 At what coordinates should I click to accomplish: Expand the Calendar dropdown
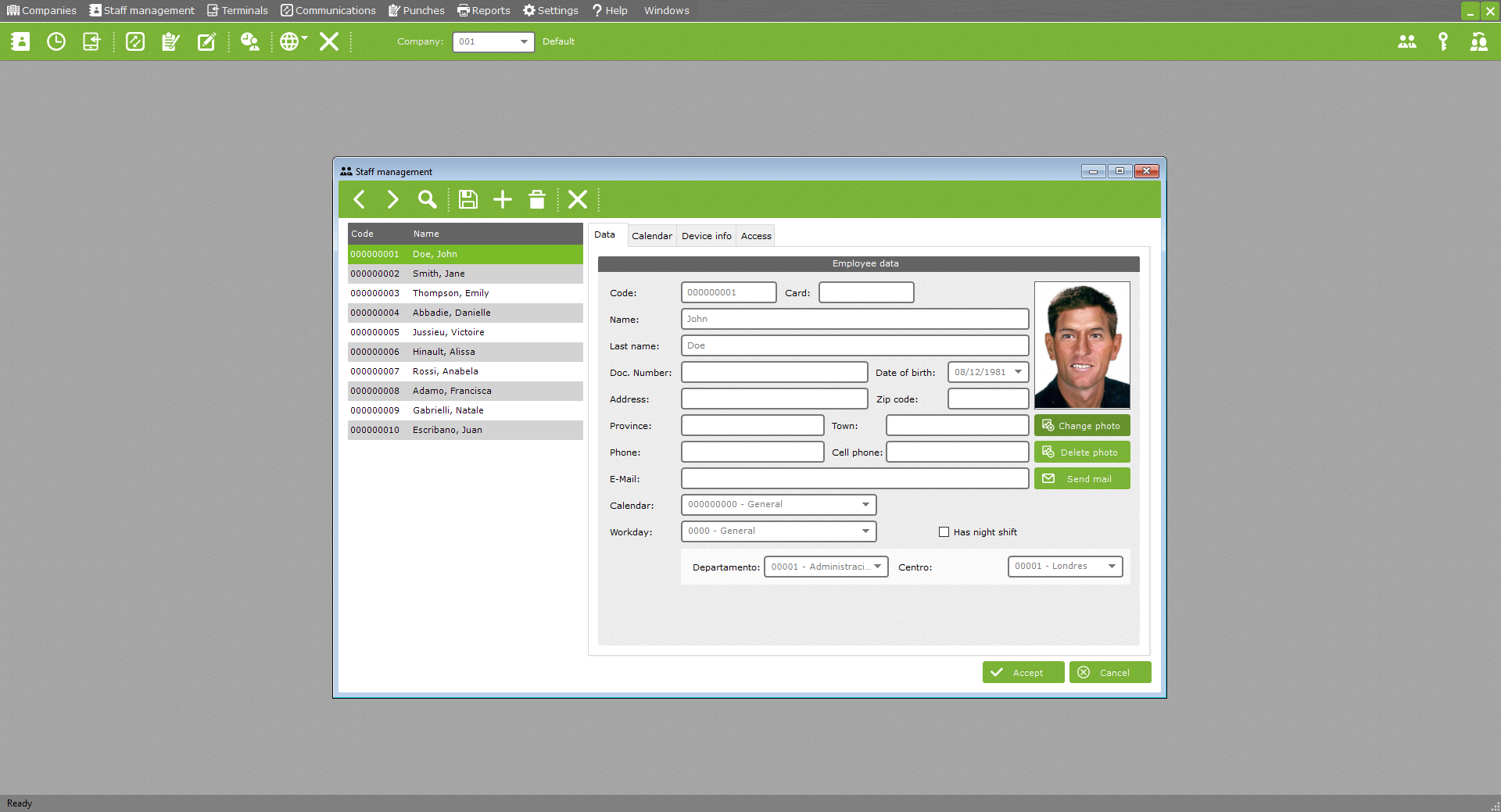[x=865, y=505]
